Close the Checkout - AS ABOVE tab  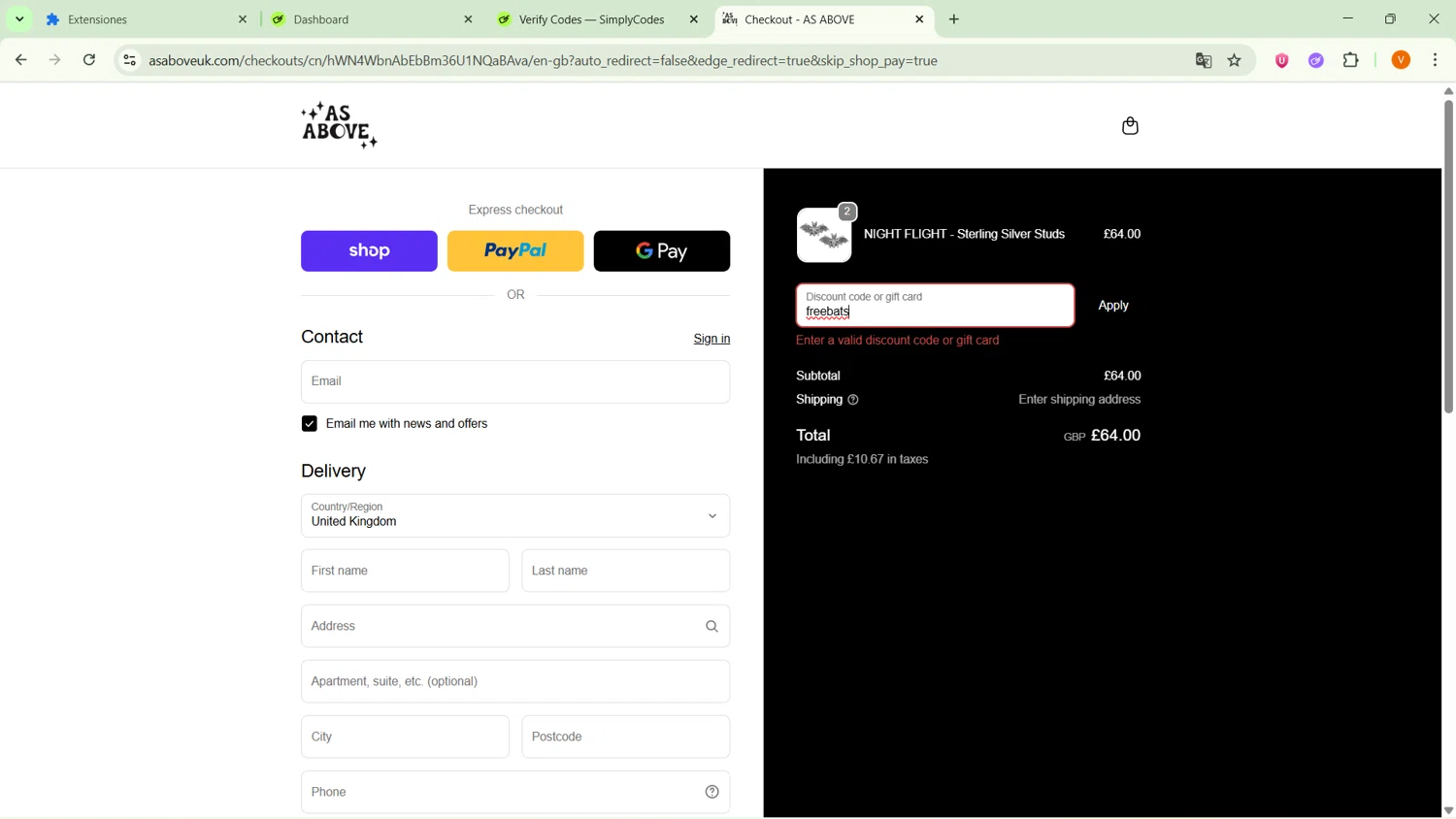tap(919, 19)
